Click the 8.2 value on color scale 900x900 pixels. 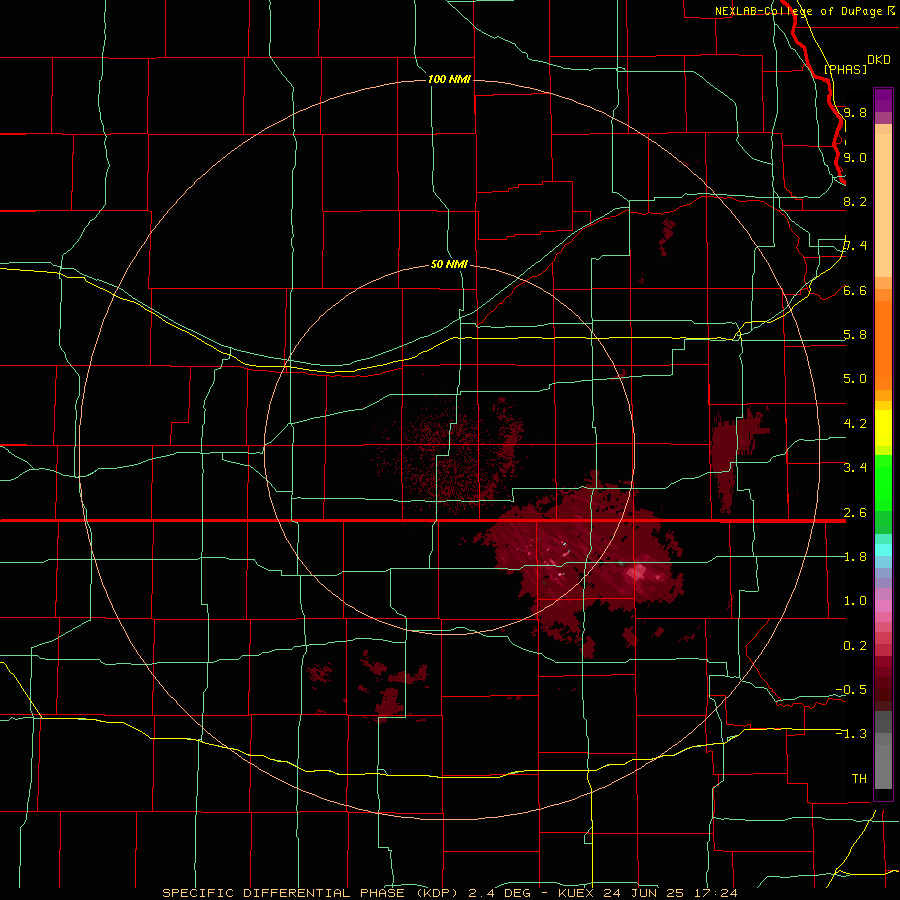855,201
